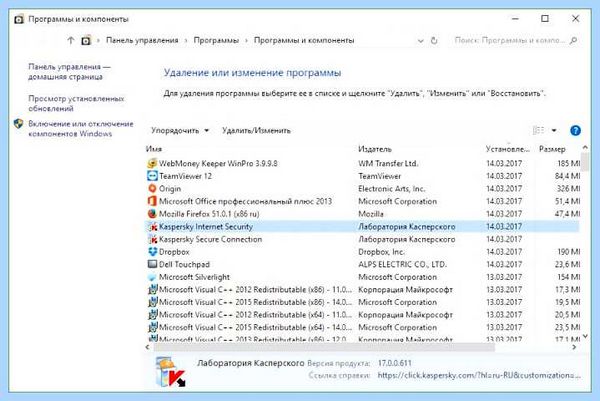Open Включение или отключение компонентов Windows link

(81, 129)
